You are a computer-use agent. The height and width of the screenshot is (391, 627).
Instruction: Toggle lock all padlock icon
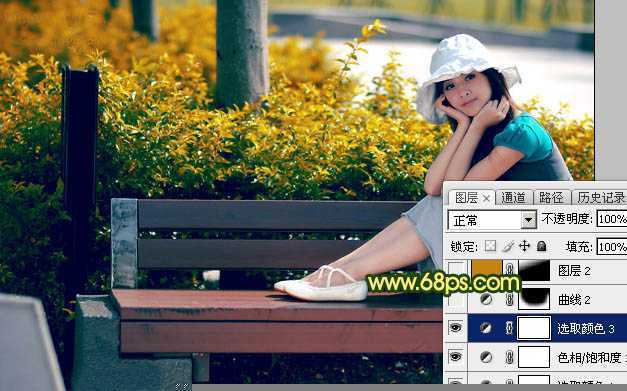(541, 246)
